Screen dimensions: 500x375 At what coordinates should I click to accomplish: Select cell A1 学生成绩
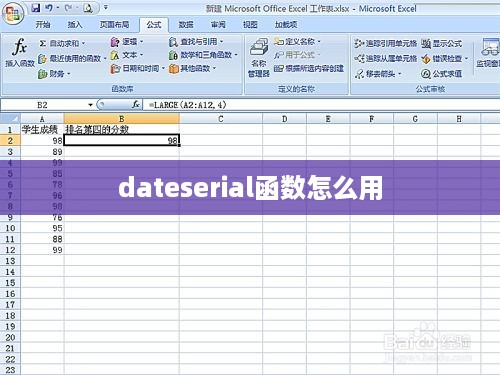point(42,130)
